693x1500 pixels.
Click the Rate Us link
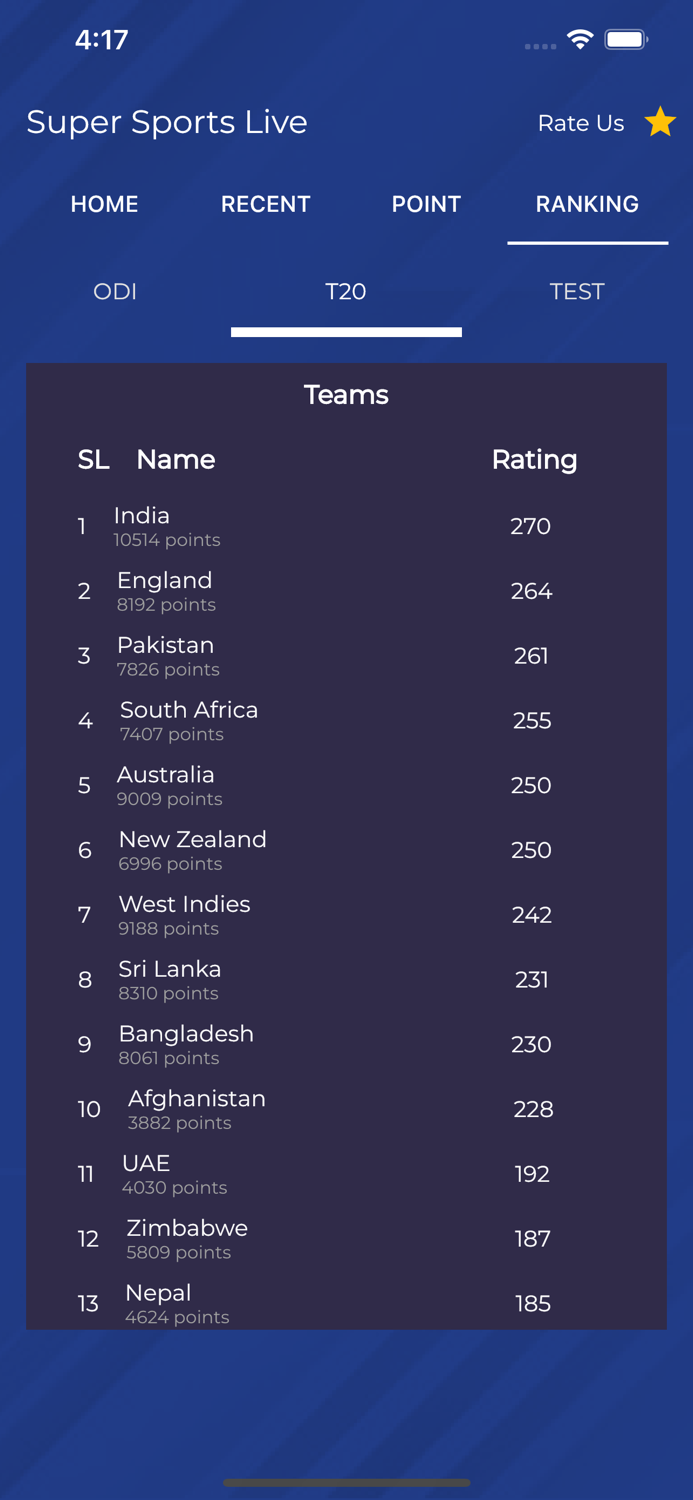click(x=581, y=123)
